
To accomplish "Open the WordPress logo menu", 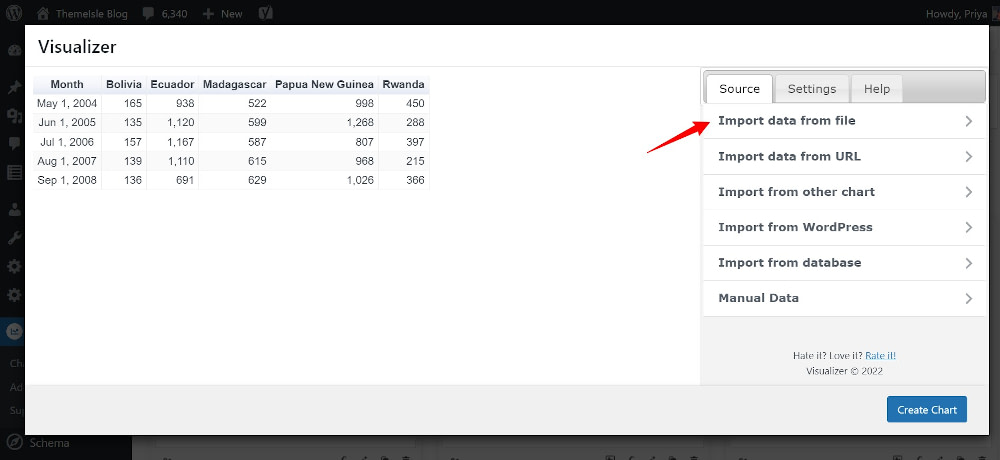I will click(x=15, y=13).
